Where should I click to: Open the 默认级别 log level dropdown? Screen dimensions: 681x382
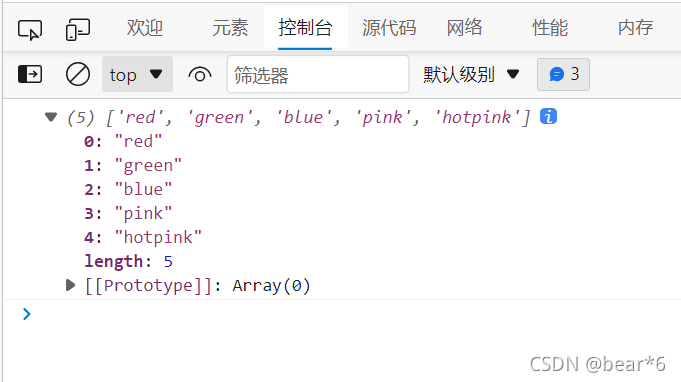pos(471,75)
